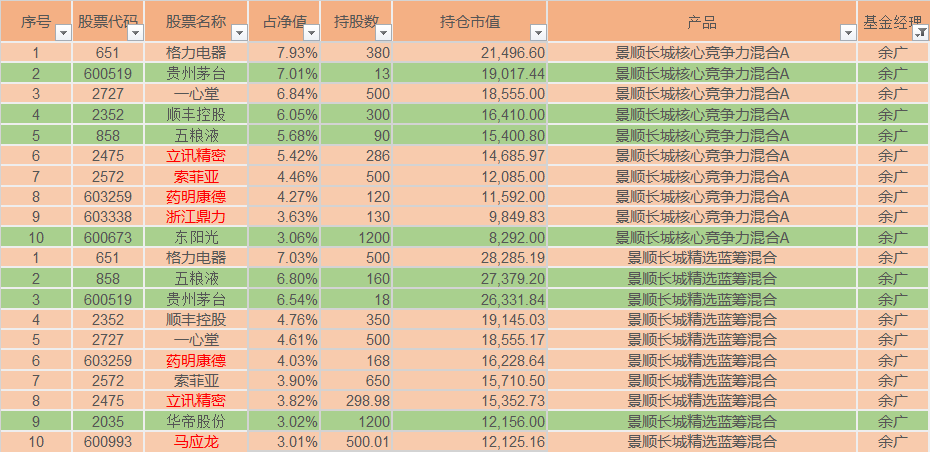The height and width of the screenshot is (452, 930).
Task: Select the 产品 header cell
Action: pos(702,21)
